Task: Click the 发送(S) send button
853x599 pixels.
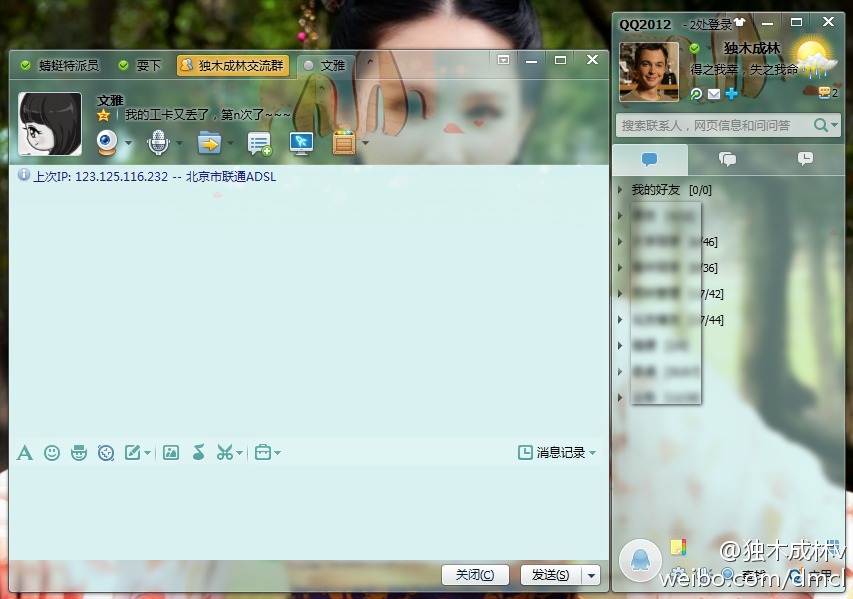Action: pyautogui.click(x=551, y=575)
